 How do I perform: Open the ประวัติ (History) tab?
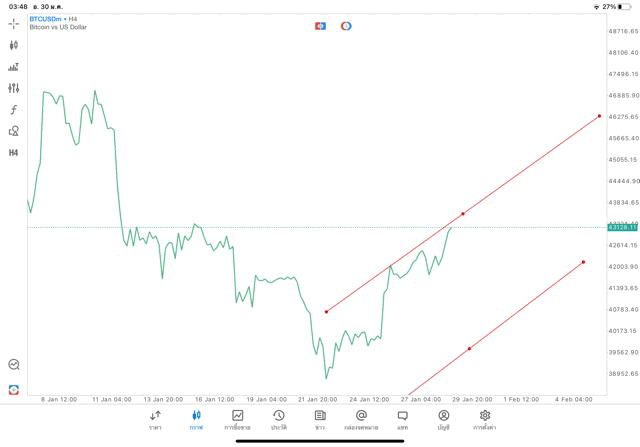pyautogui.click(x=278, y=419)
